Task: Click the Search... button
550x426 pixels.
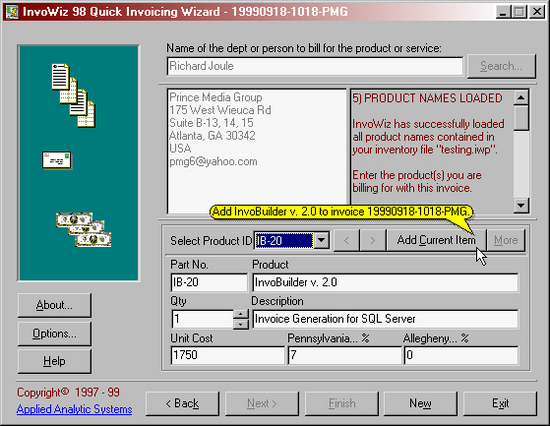Action: (501, 66)
